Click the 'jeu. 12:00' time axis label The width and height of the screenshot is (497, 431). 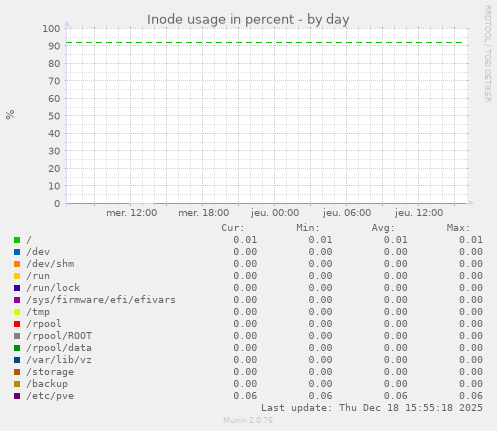(x=419, y=213)
